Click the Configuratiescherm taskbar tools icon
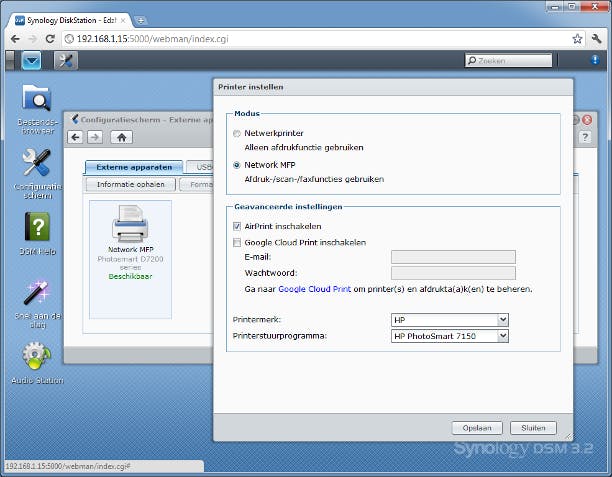This screenshot has height=477, width=612. click(x=66, y=61)
